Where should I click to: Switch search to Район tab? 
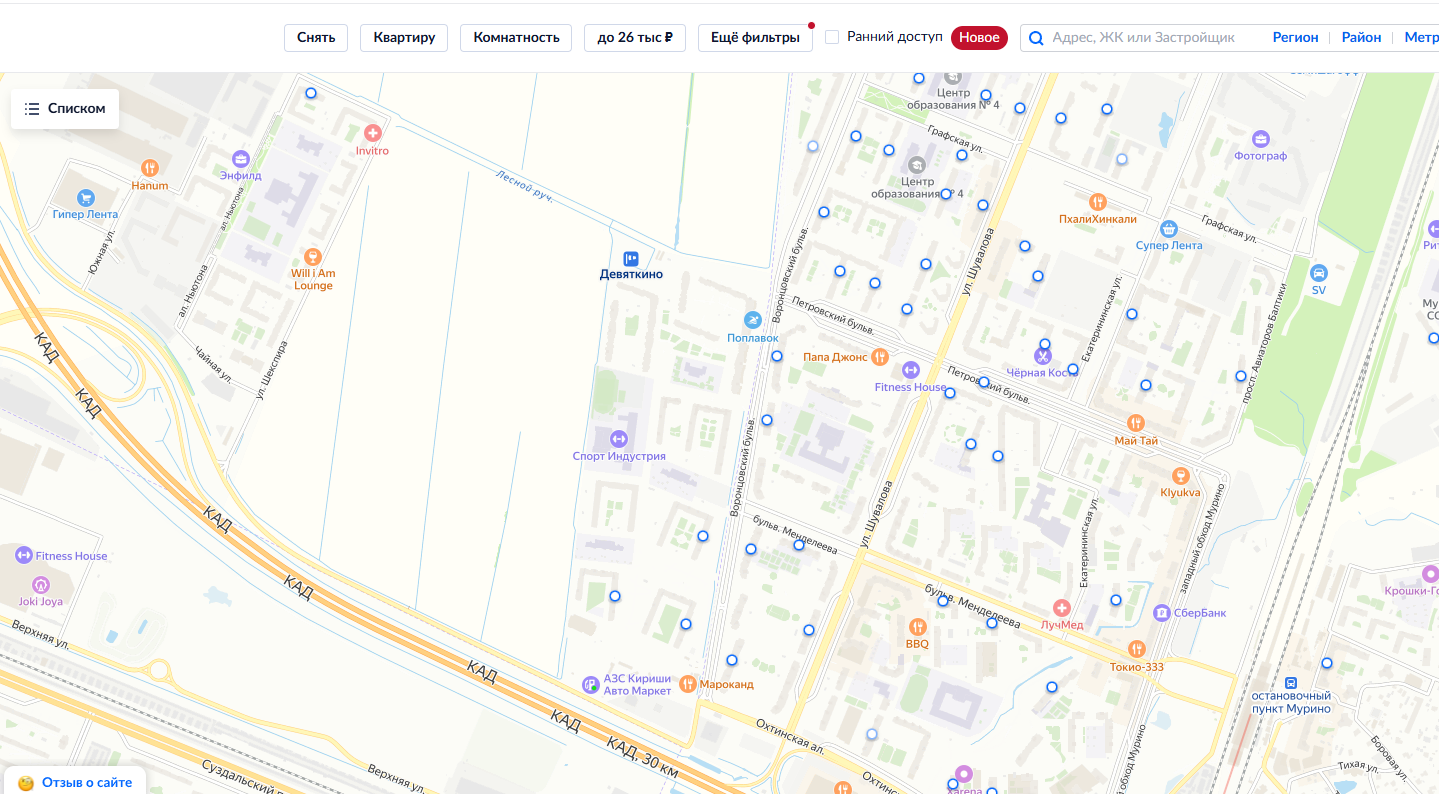point(1361,37)
